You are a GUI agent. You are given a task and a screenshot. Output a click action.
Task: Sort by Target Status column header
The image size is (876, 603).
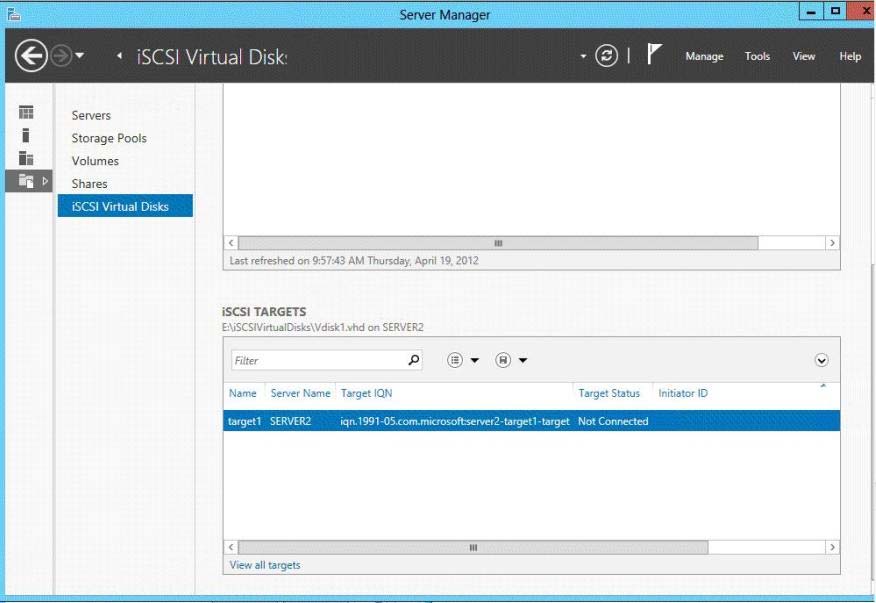(x=609, y=393)
